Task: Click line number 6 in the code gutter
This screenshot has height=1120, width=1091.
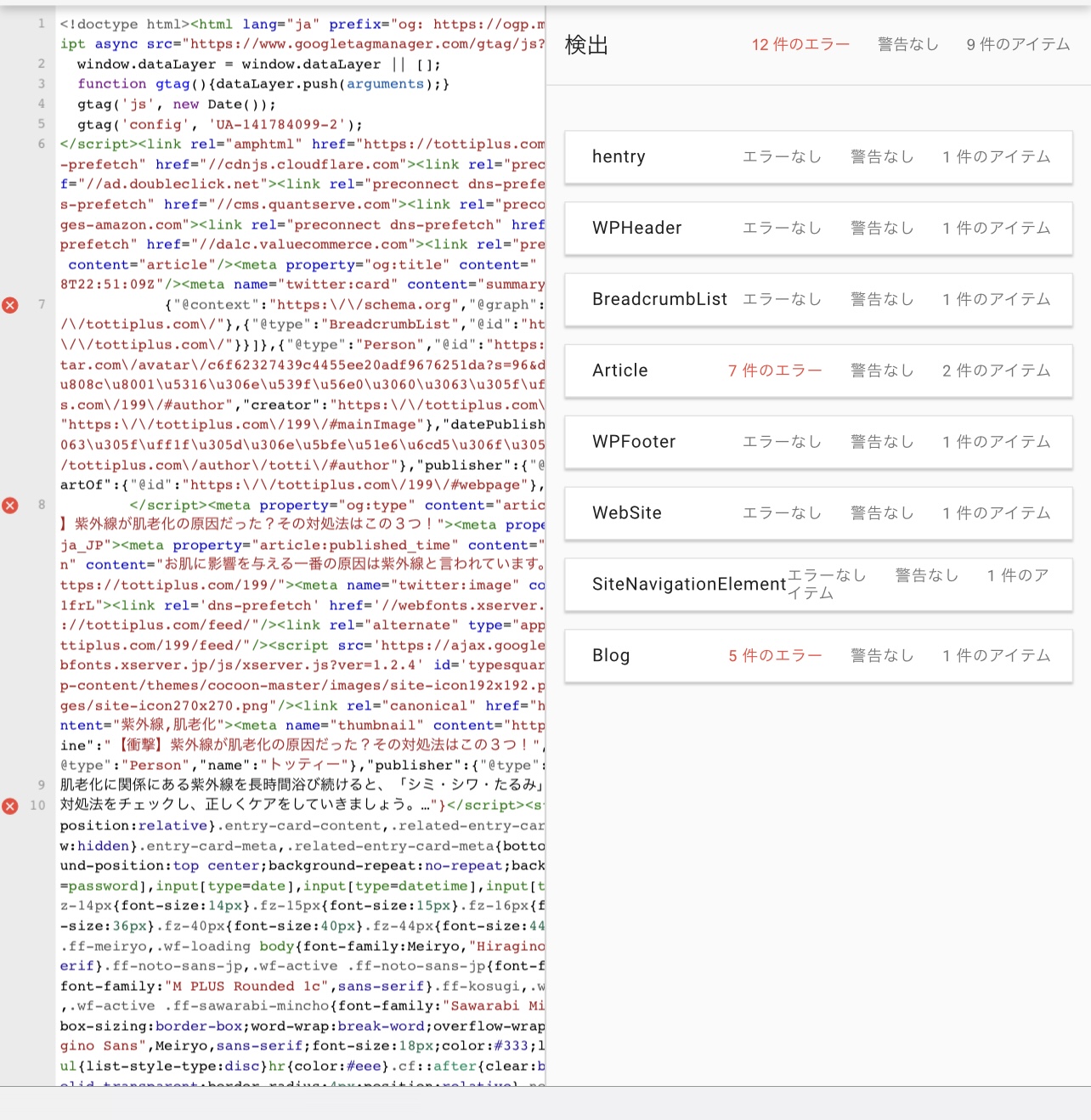Action: click(41, 144)
